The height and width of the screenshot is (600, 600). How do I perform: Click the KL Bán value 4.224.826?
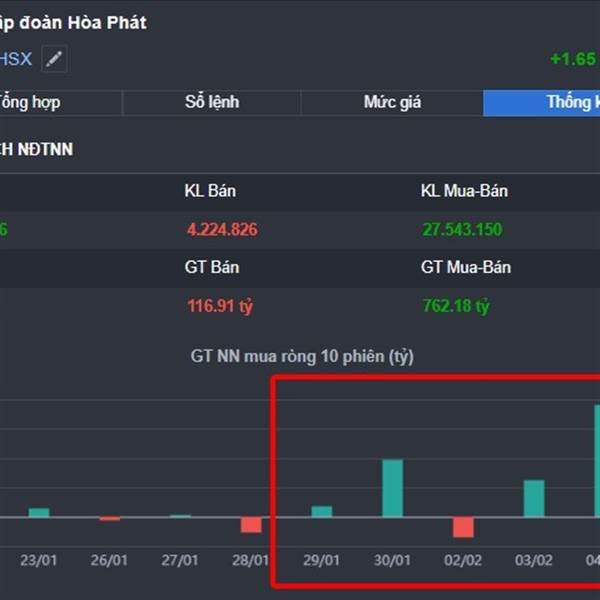[222, 230]
